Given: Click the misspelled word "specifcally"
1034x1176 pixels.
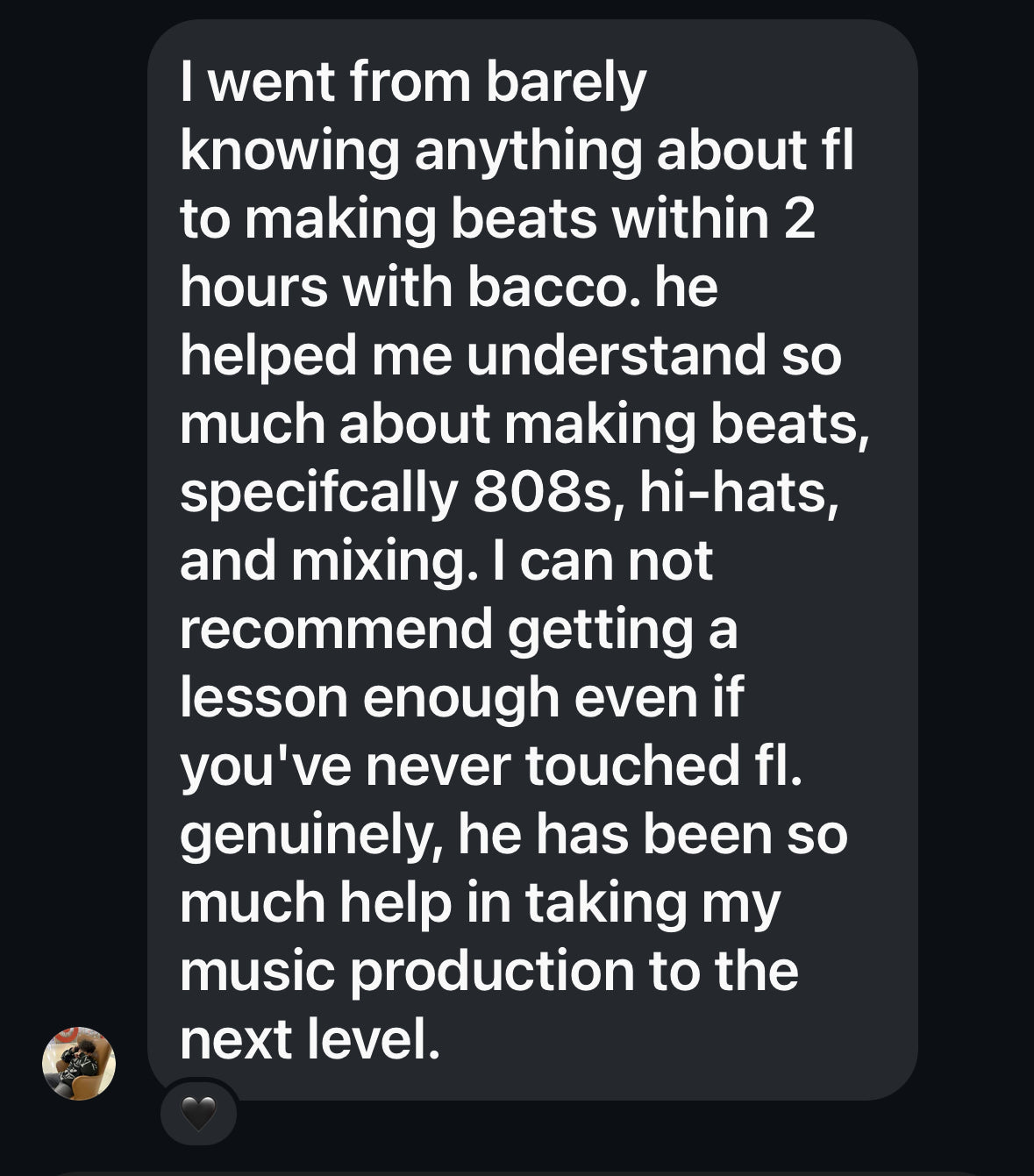Looking at the screenshot, I should click(x=318, y=494).
